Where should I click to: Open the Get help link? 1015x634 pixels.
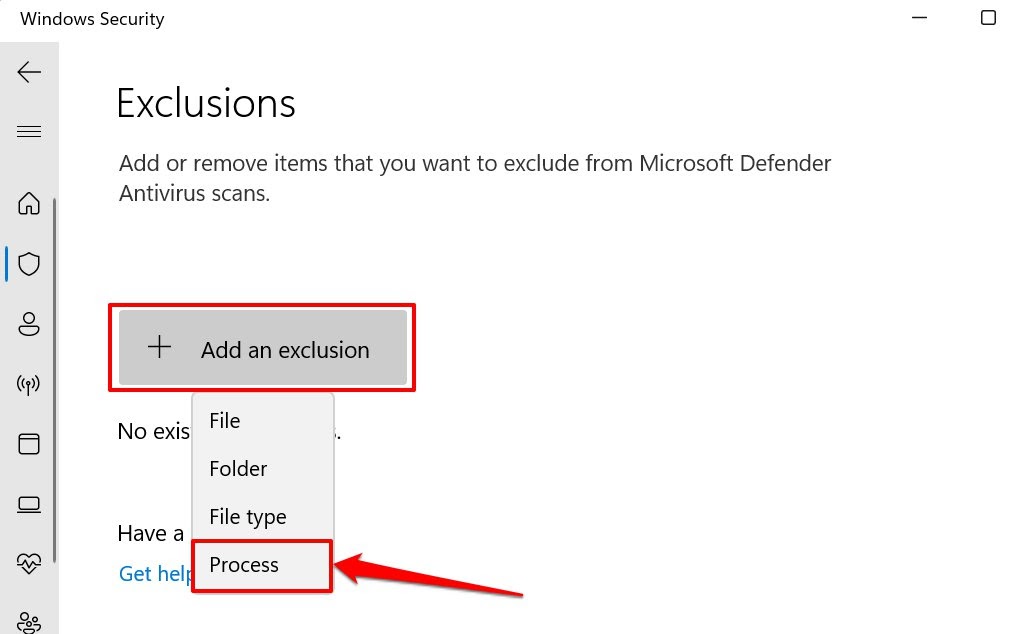(150, 573)
